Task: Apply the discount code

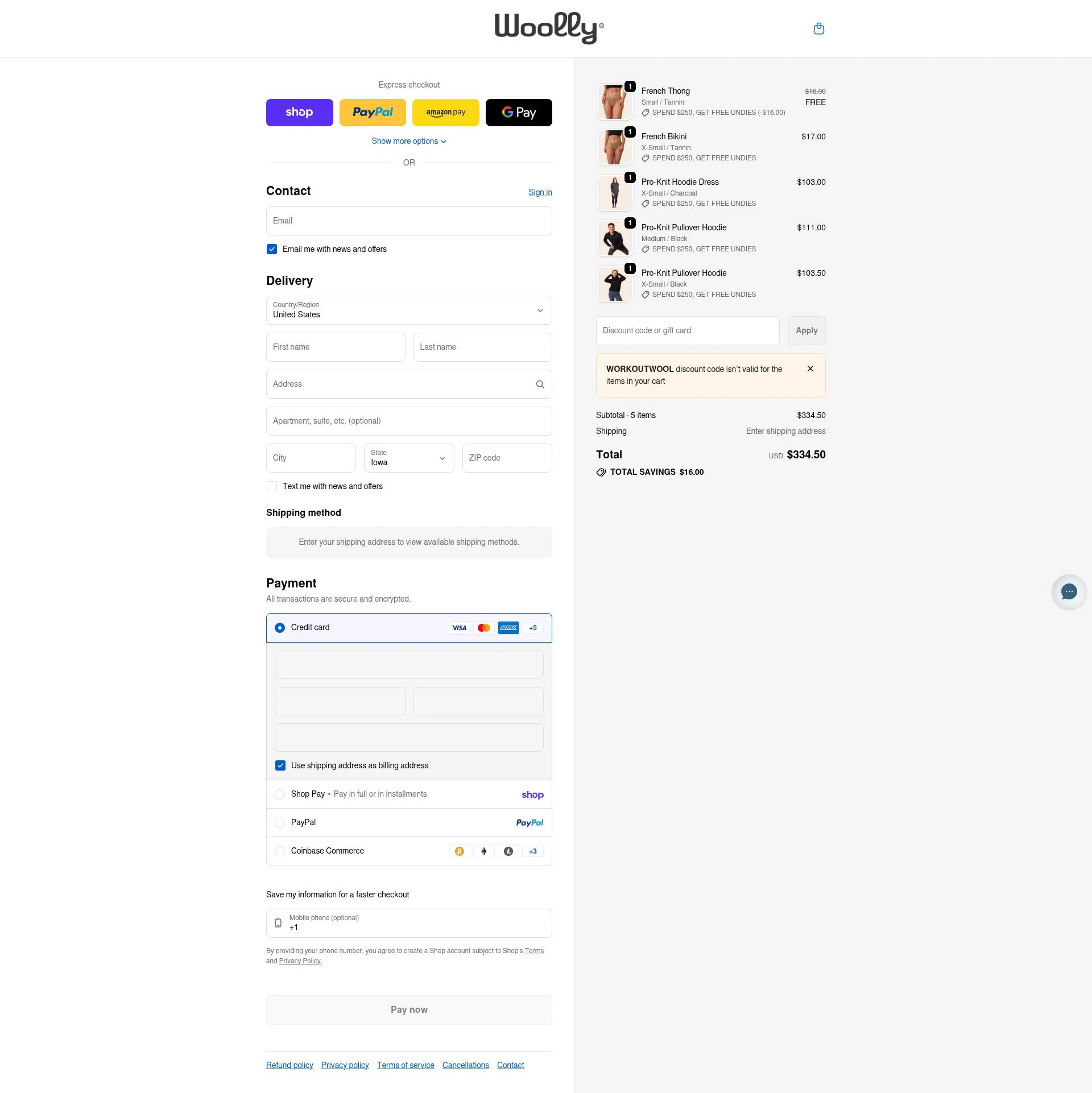Action: pos(806,330)
